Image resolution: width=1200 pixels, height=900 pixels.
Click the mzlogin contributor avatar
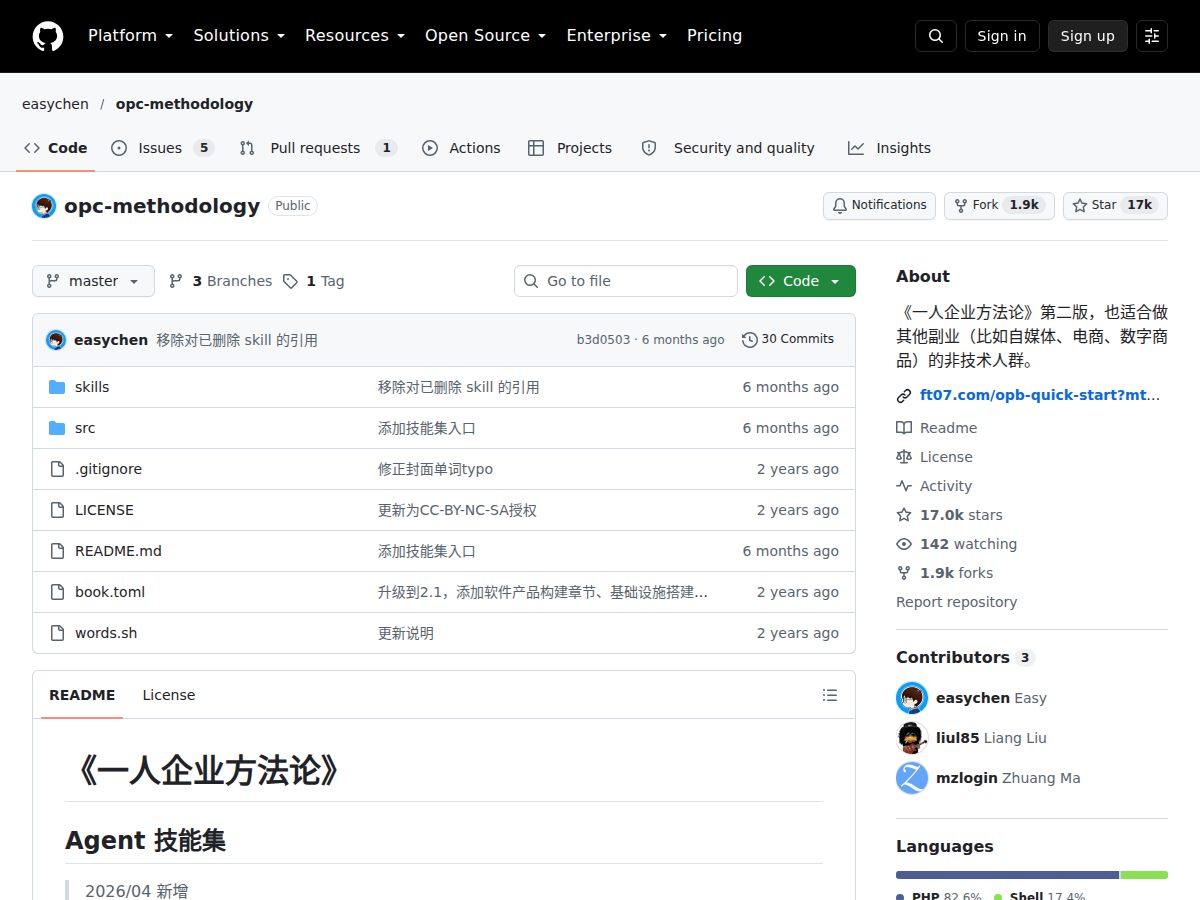pyautogui.click(x=912, y=778)
